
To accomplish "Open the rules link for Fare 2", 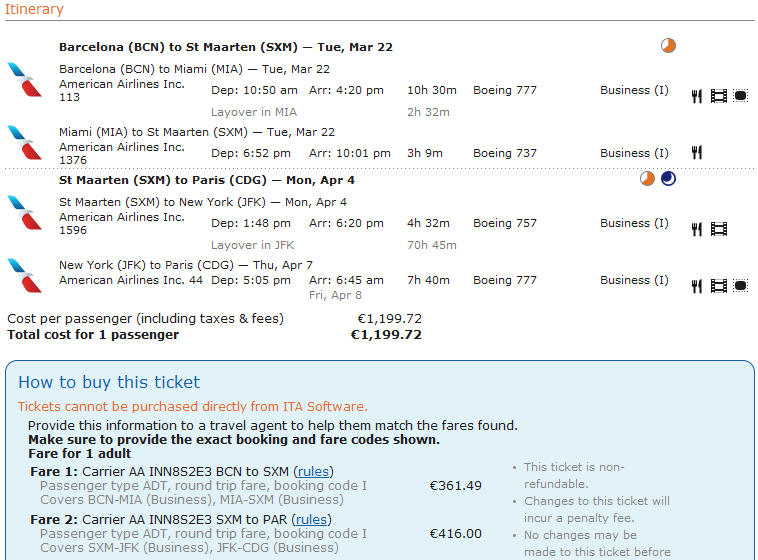I will tap(311, 520).
